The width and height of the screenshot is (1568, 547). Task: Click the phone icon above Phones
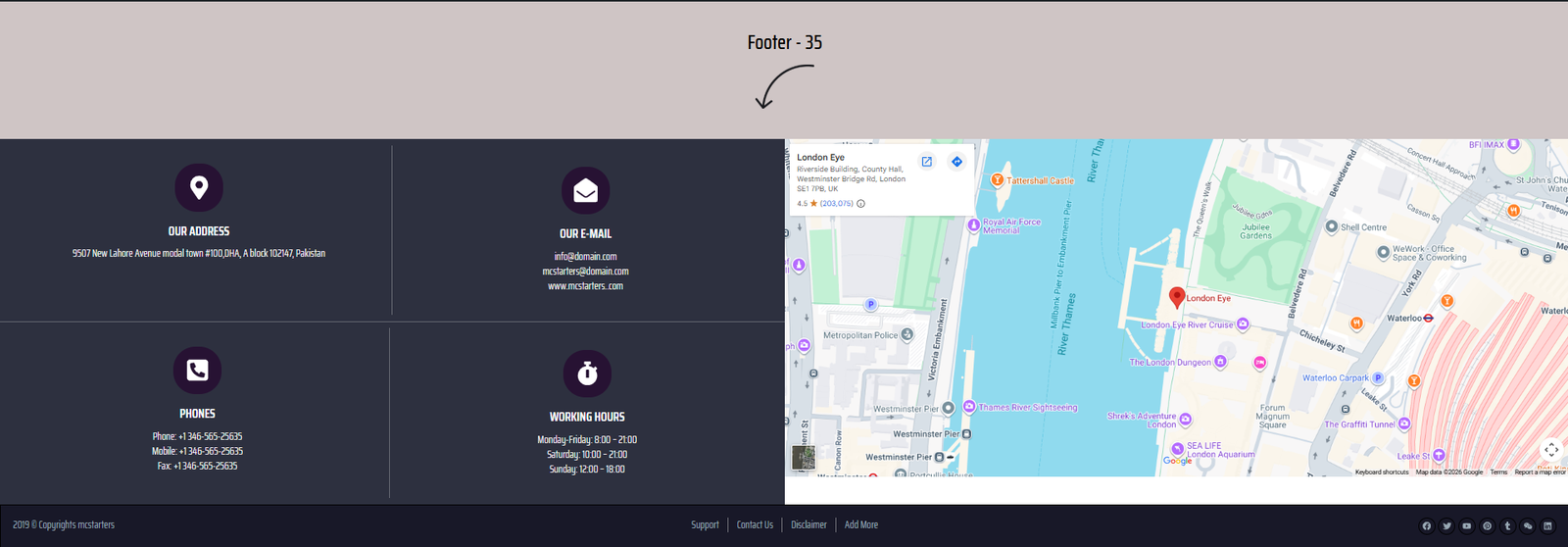click(197, 370)
